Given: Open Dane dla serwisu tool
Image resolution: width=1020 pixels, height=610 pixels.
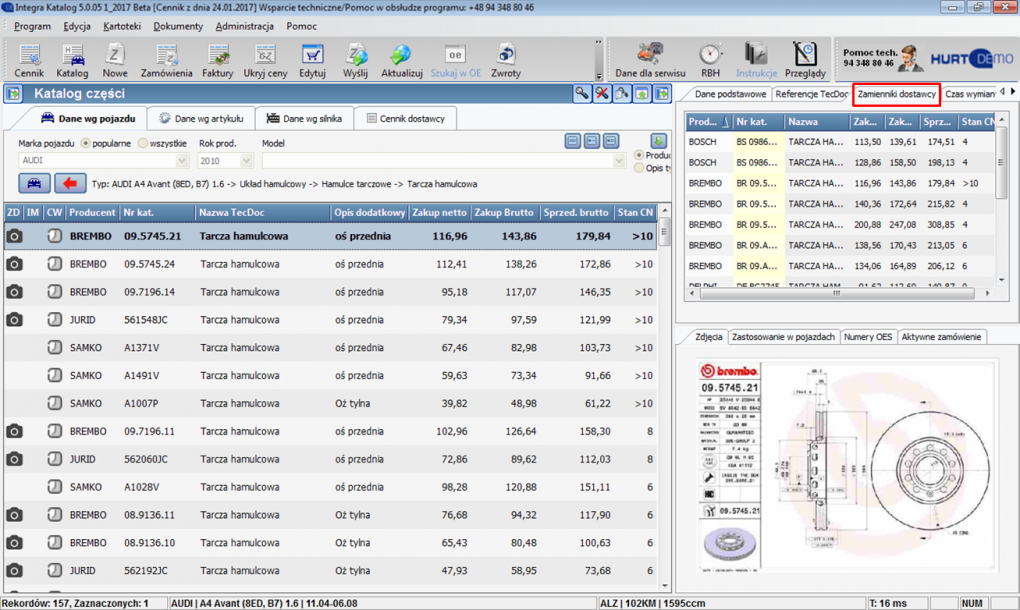Looking at the screenshot, I should 650,60.
